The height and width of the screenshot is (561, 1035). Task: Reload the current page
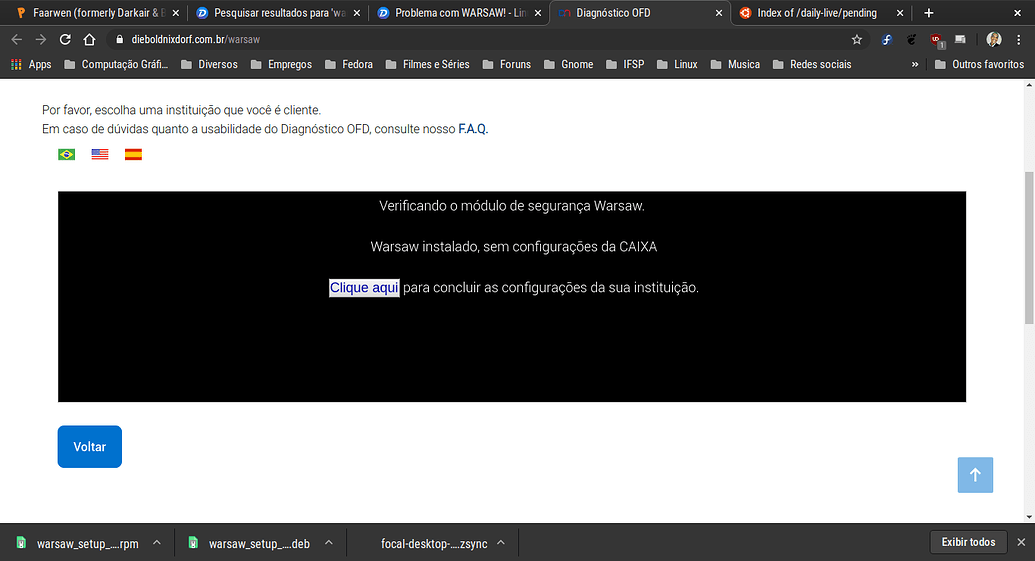(65, 40)
